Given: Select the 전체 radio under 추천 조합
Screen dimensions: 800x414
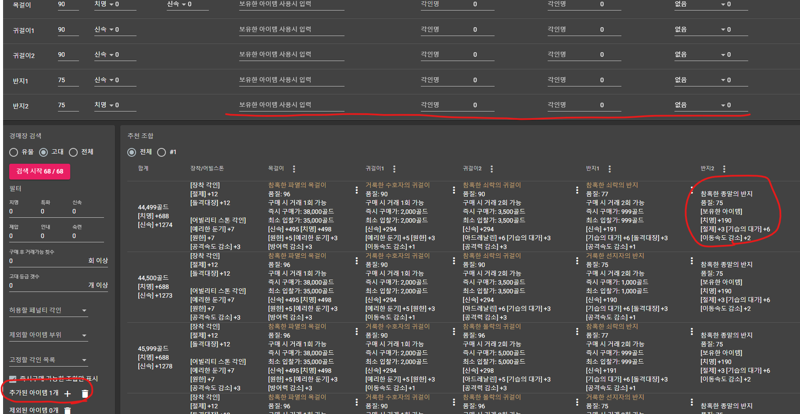Looking at the screenshot, I should (x=132, y=152).
